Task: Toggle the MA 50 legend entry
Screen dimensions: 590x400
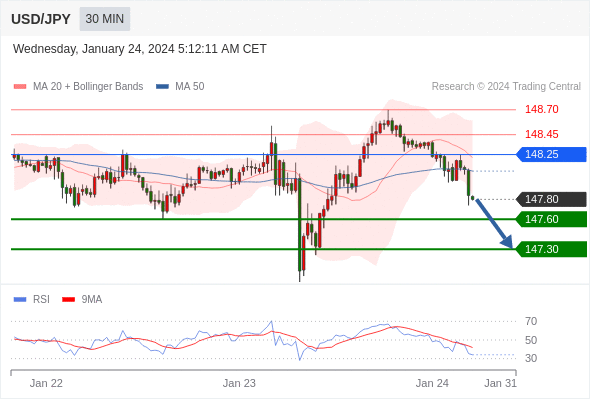Action: pyautogui.click(x=180, y=87)
